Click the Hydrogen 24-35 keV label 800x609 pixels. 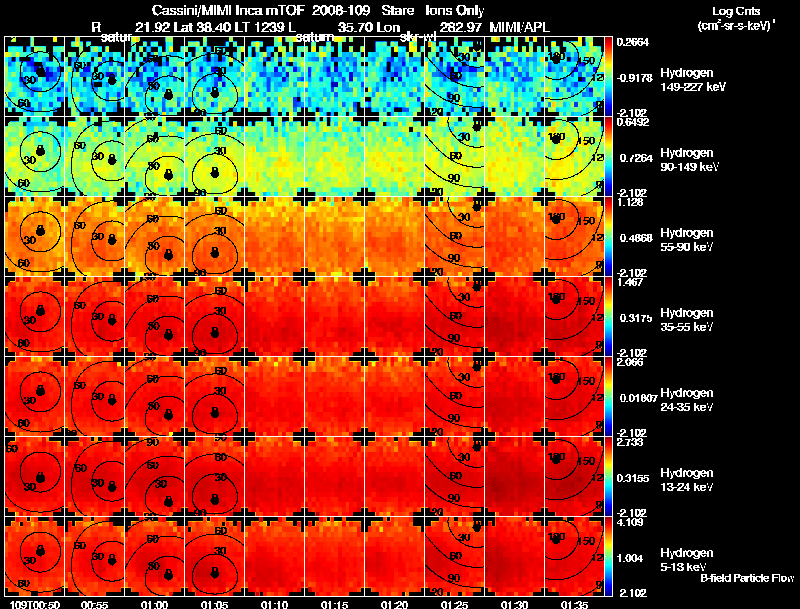pos(687,399)
